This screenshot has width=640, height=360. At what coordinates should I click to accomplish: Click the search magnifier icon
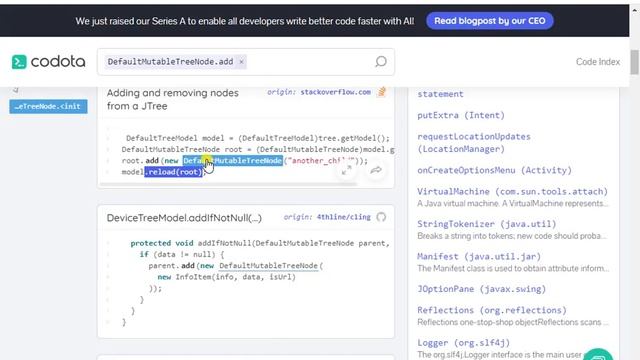[x=380, y=62]
